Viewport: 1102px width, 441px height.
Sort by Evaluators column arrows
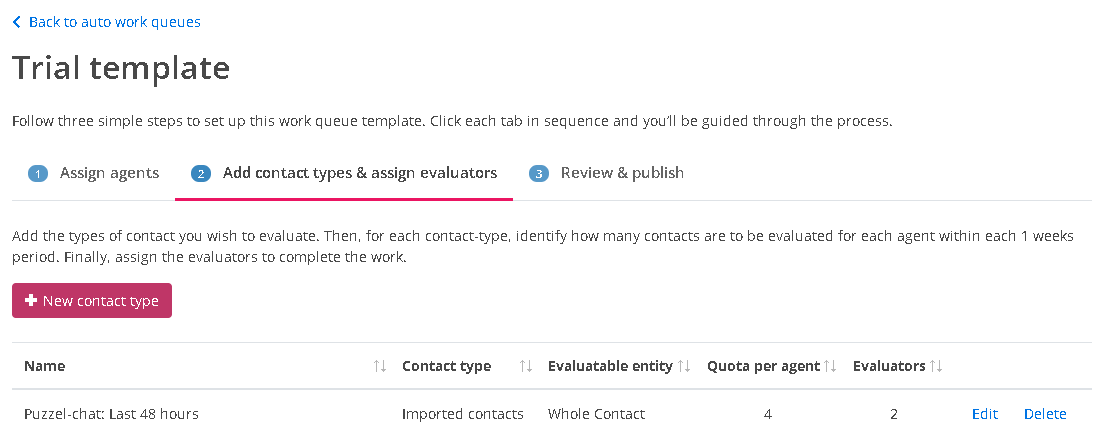(937, 367)
